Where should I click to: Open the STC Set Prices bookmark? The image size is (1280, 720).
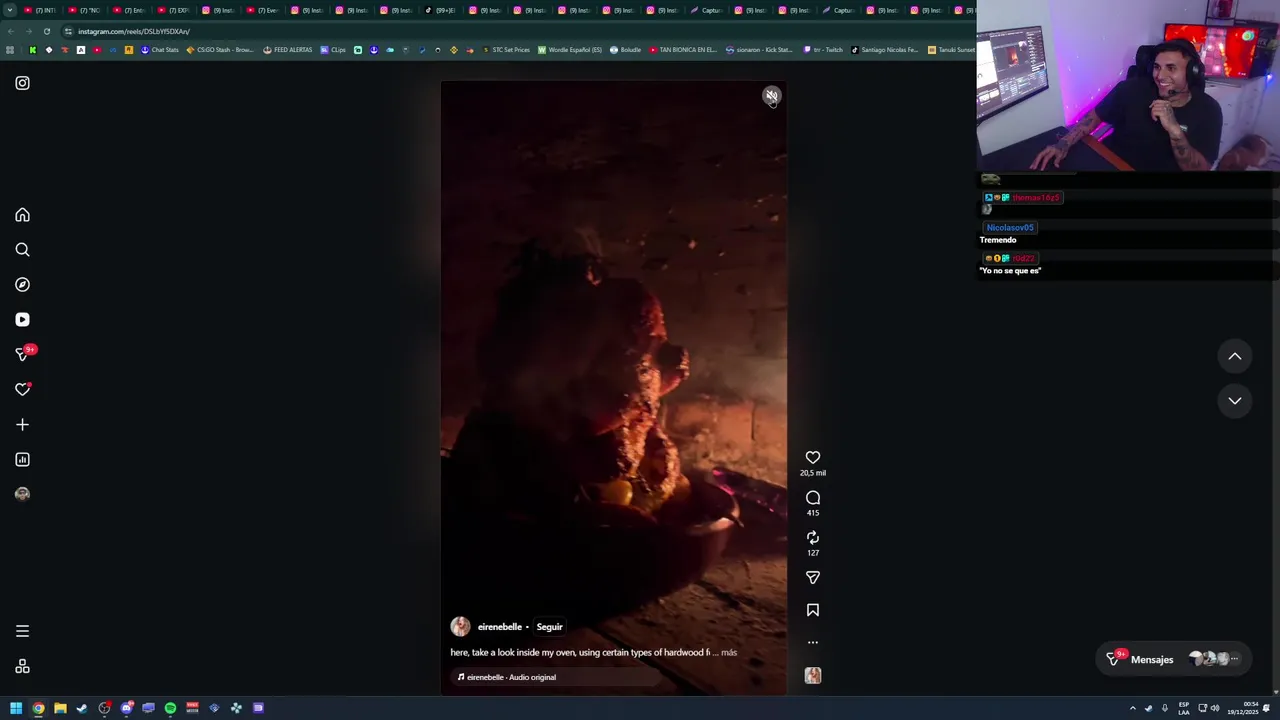click(506, 50)
